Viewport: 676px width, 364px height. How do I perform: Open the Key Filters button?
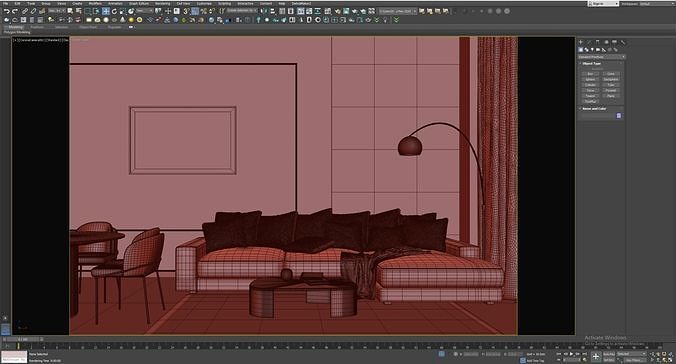(635, 360)
